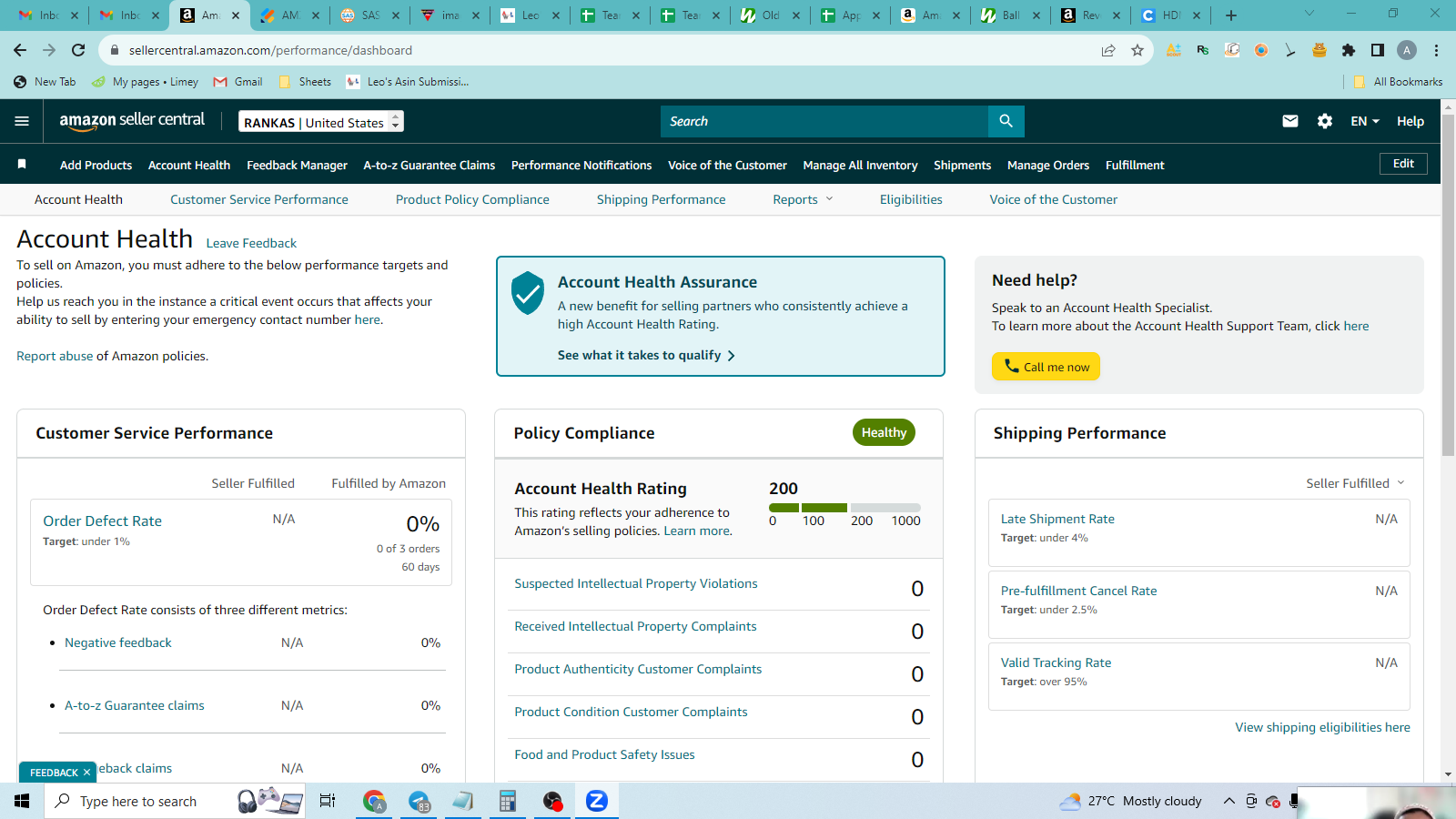Image resolution: width=1456 pixels, height=819 pixels.
Task: Switch to the Shipping Performance tab
Action: [662, 199]
